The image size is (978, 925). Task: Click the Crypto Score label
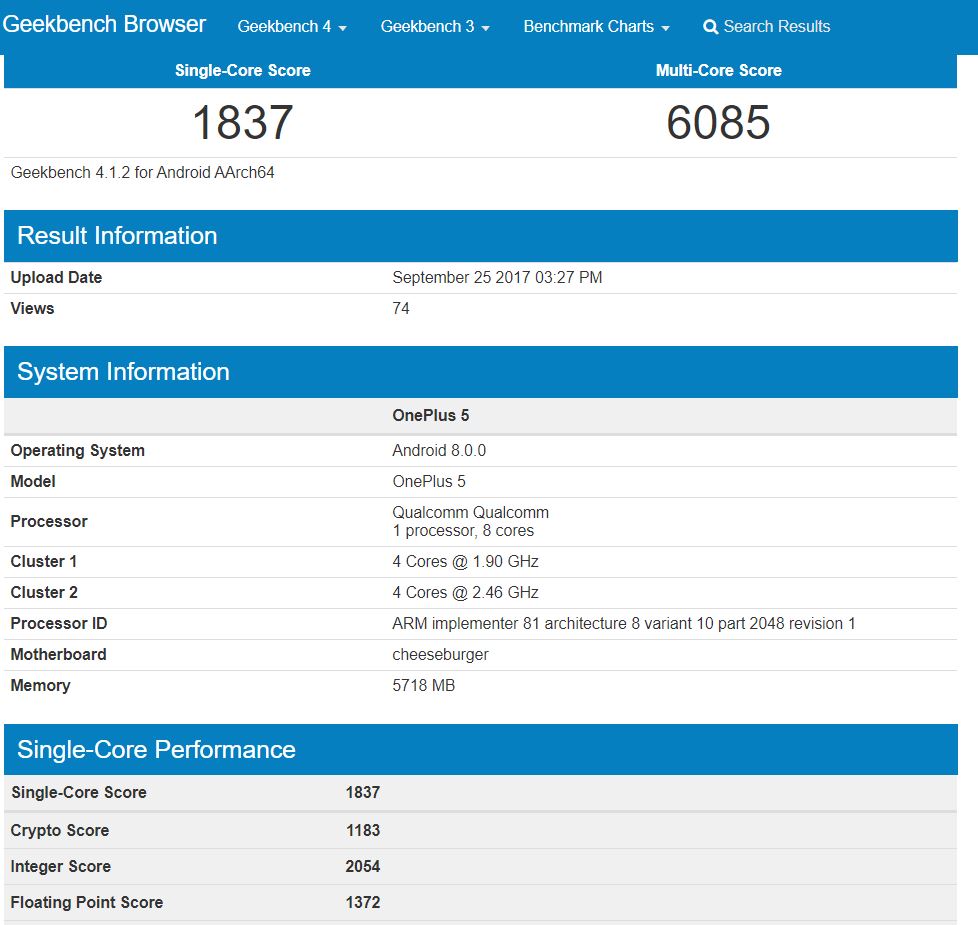point(60,831)
